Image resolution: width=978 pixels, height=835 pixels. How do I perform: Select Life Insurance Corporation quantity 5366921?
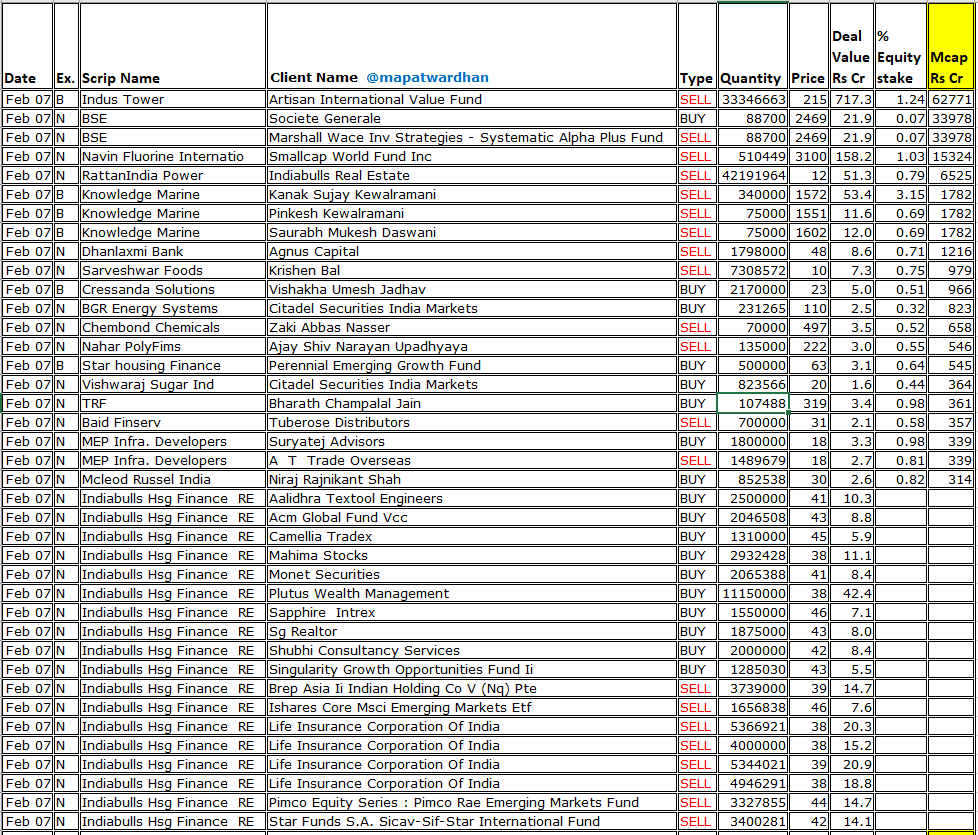point(753,727)
